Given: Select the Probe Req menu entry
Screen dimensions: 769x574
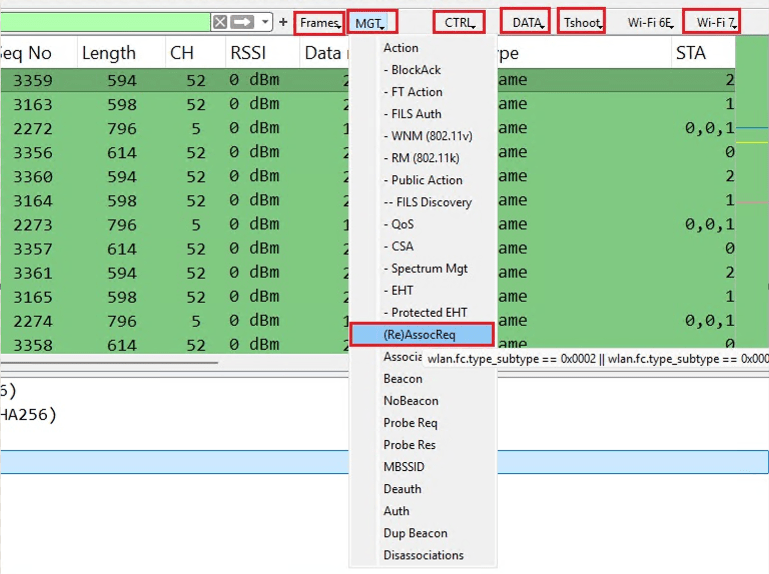Looking at the screenshot, I should [x=410, y=423].
